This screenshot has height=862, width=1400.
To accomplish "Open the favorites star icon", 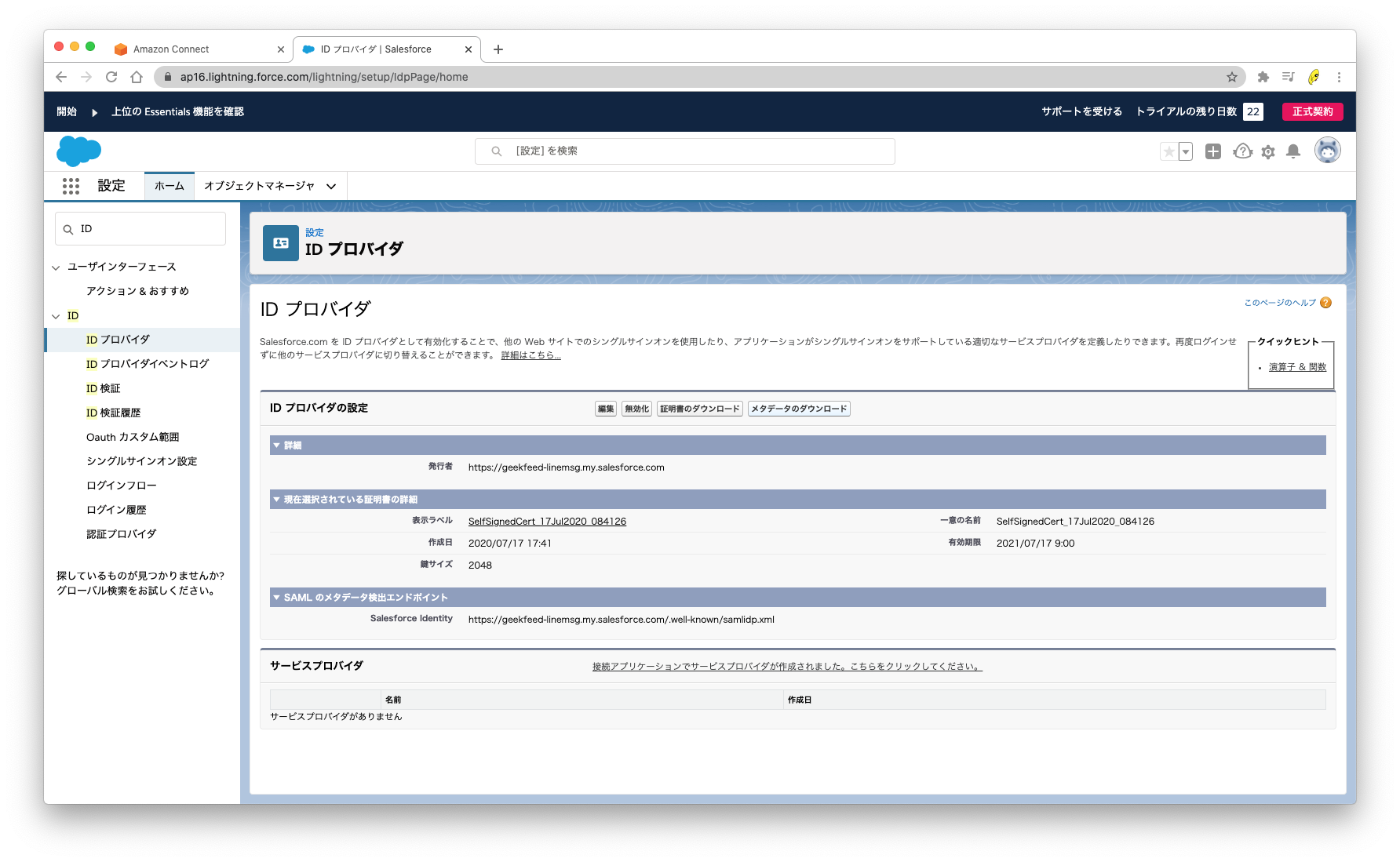I will point(1168,151).
